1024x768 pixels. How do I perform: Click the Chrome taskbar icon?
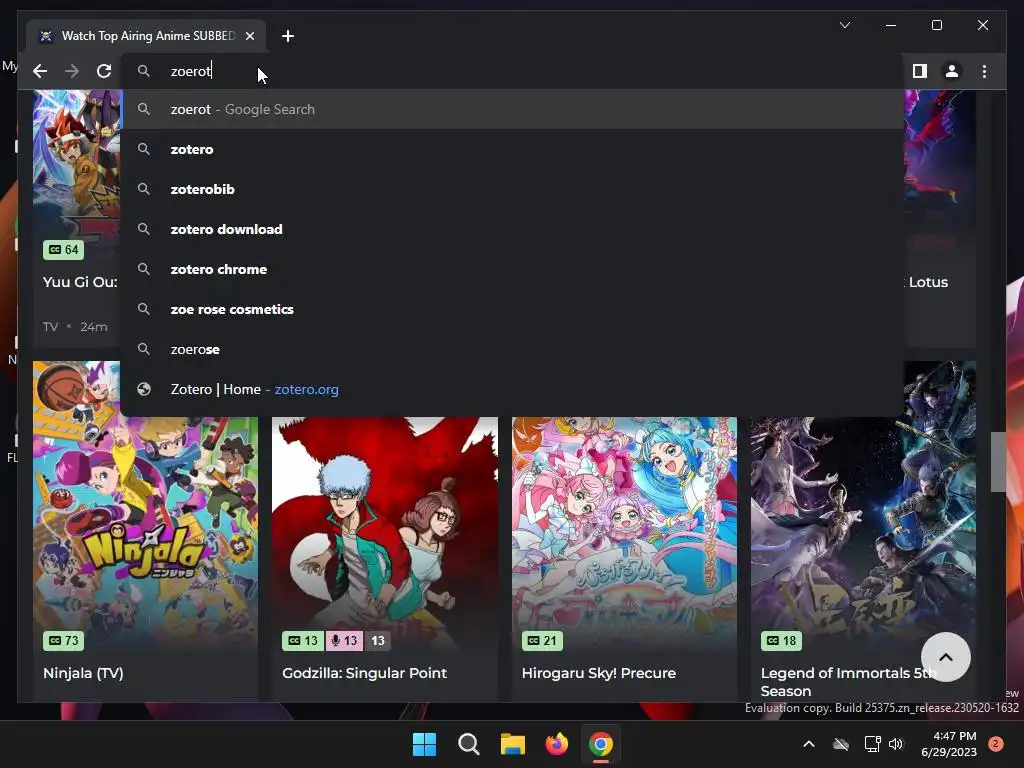click(601, 744)
